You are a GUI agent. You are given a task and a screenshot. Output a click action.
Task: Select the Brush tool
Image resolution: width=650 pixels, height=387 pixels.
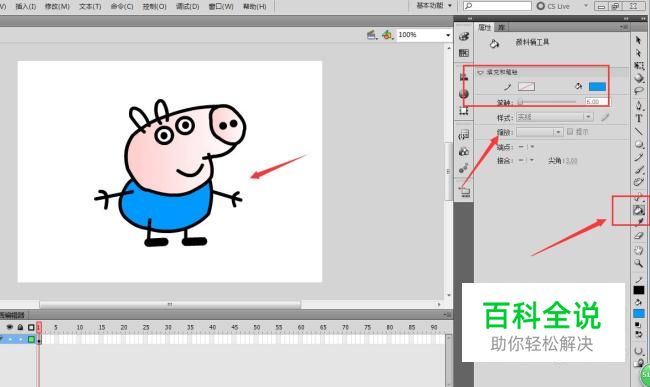(639, 169)
